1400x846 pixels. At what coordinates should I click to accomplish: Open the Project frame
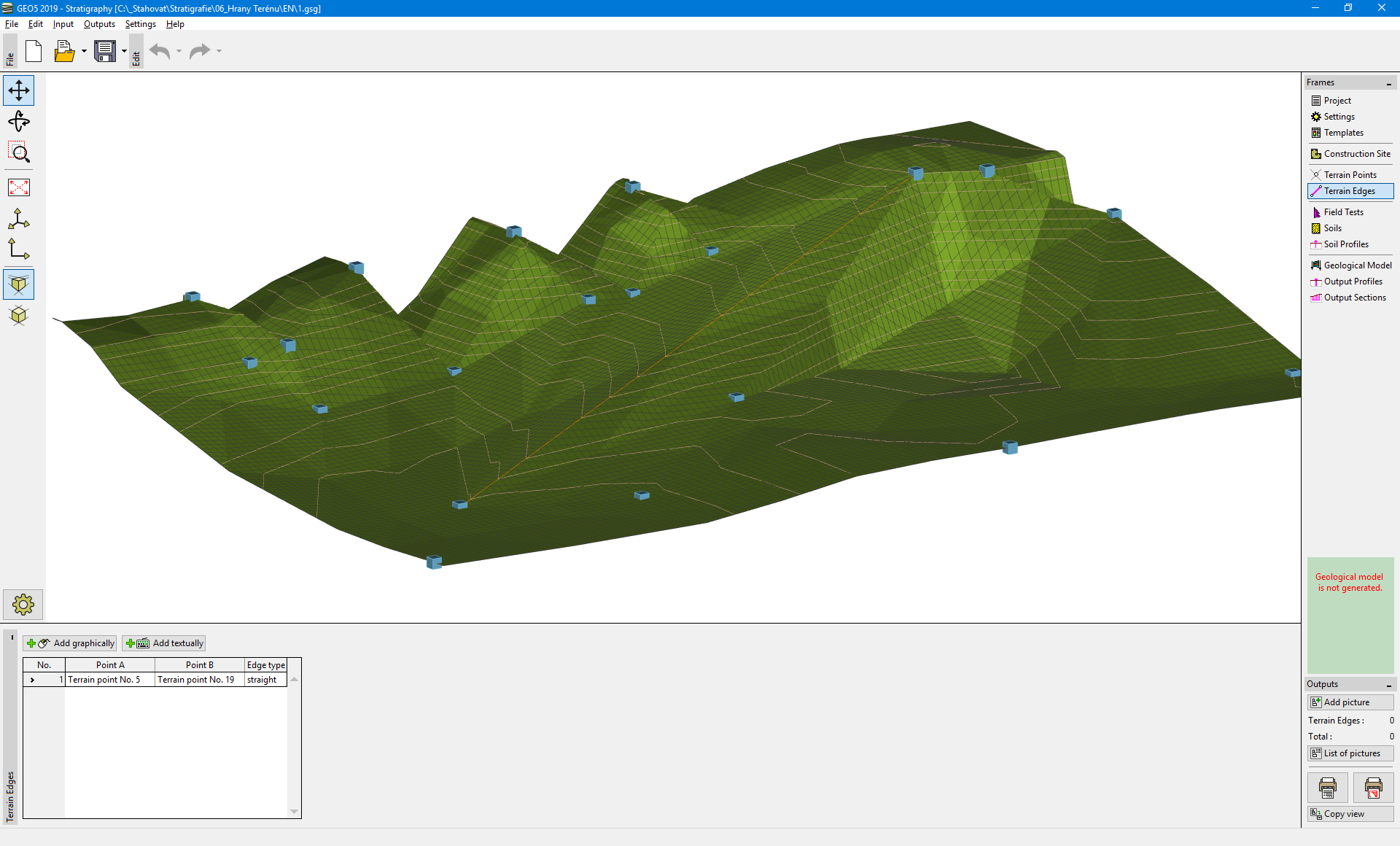(1350, 101)
